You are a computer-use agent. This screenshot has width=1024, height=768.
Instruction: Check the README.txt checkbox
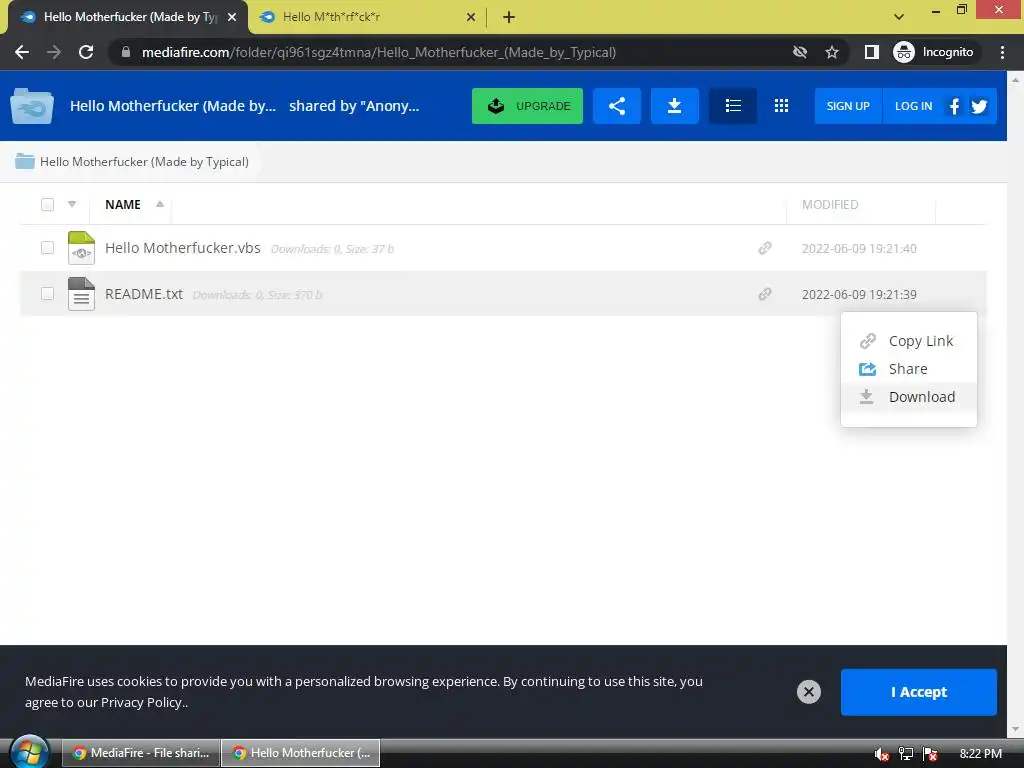[x=47, y=293]
